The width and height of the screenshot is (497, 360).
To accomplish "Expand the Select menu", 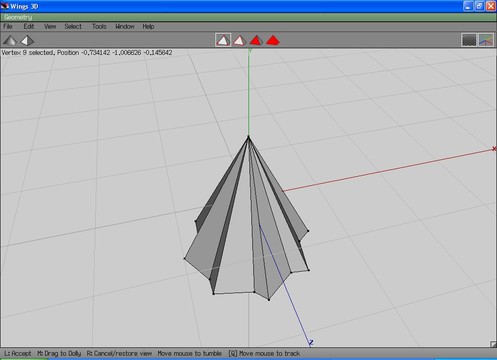I will [x=73, y=26].
